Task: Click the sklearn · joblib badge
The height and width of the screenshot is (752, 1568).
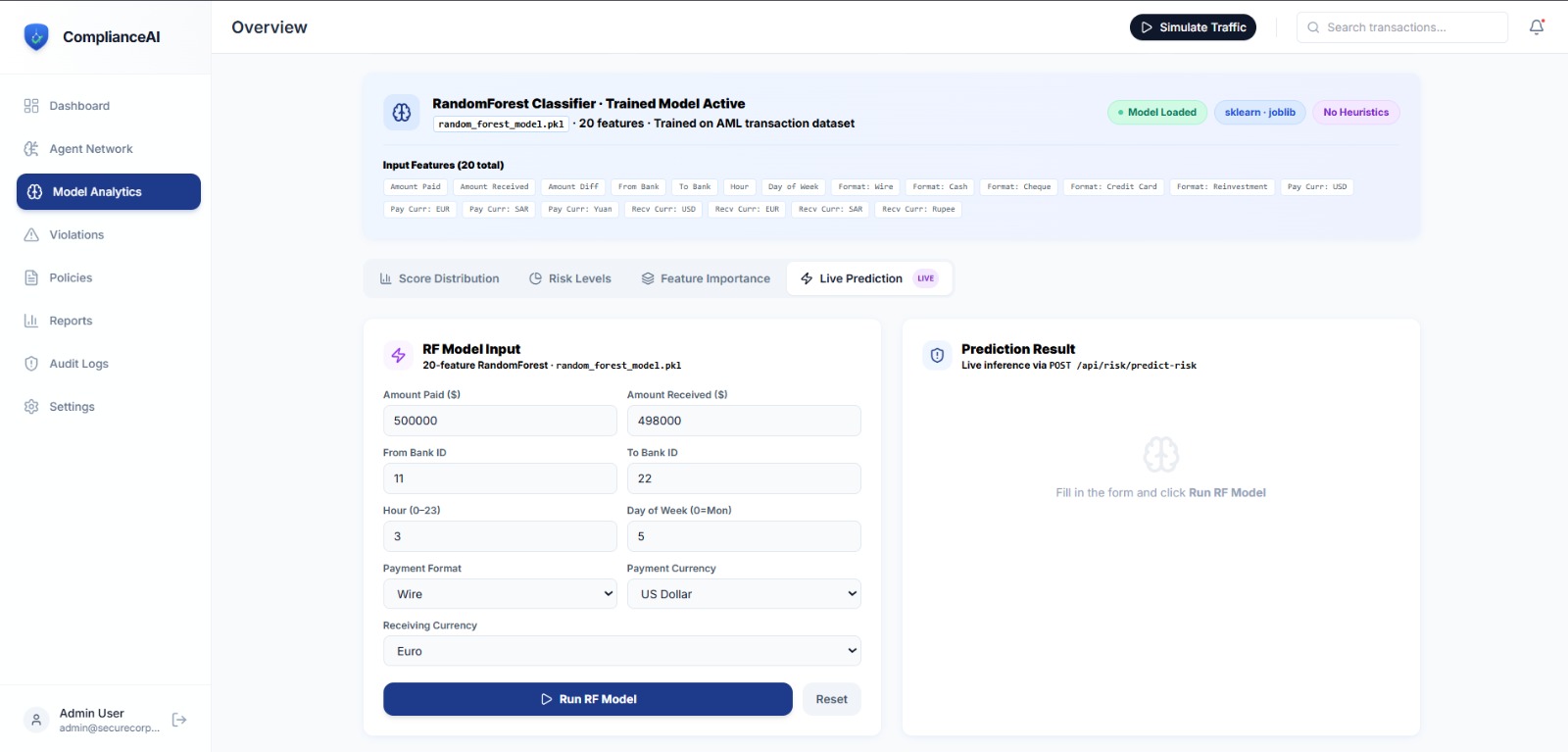Action: (x=1260, y=113)
